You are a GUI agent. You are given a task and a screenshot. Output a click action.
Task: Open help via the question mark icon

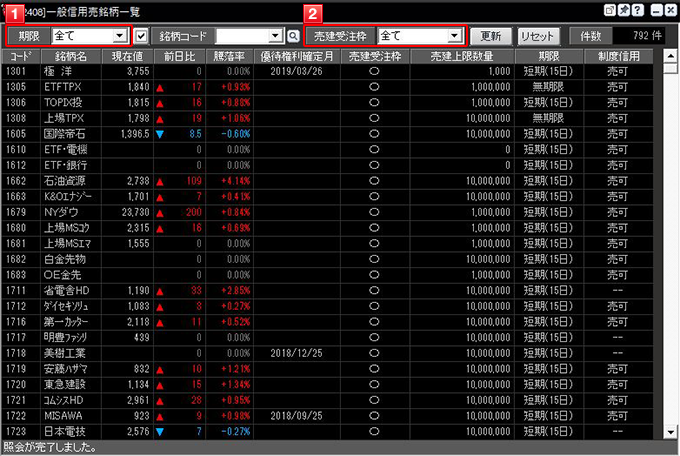(638, 9)
